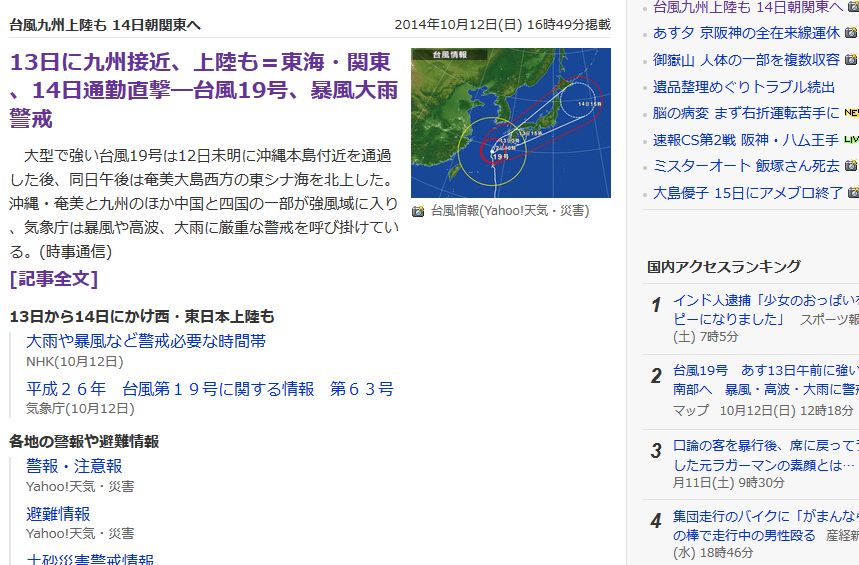
Task: Open 土砂災害警戒情報 link
Action: click(x=90, y=559)
